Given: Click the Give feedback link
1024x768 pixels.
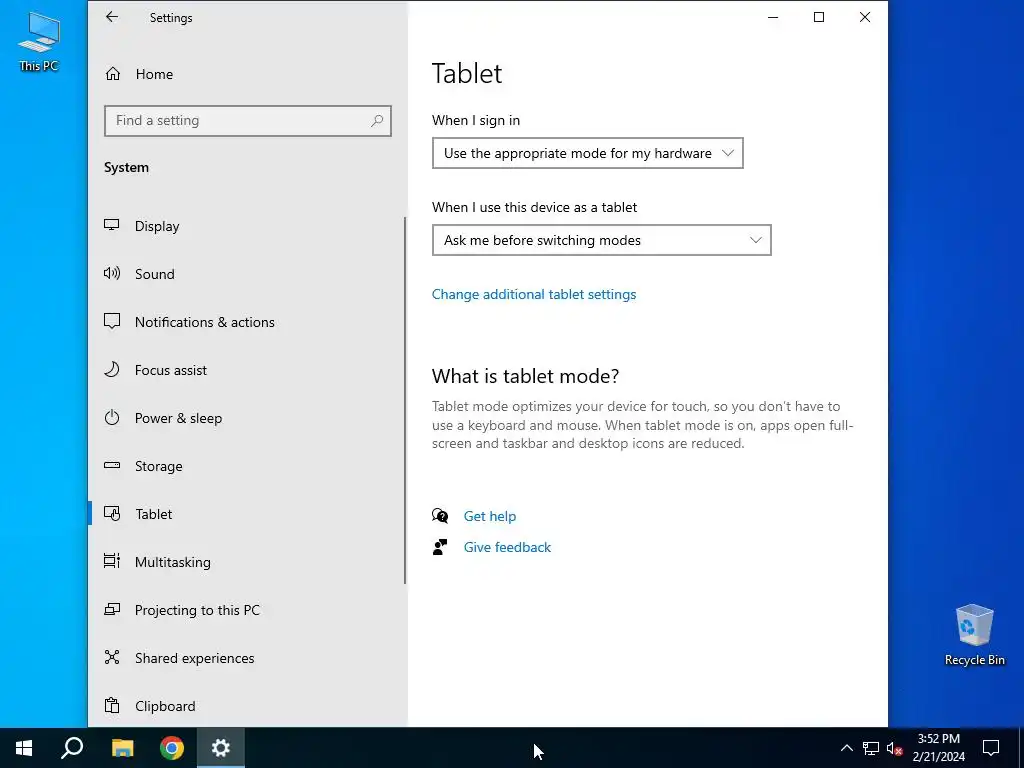Looking at the screenshot, I should click(507, 547).
